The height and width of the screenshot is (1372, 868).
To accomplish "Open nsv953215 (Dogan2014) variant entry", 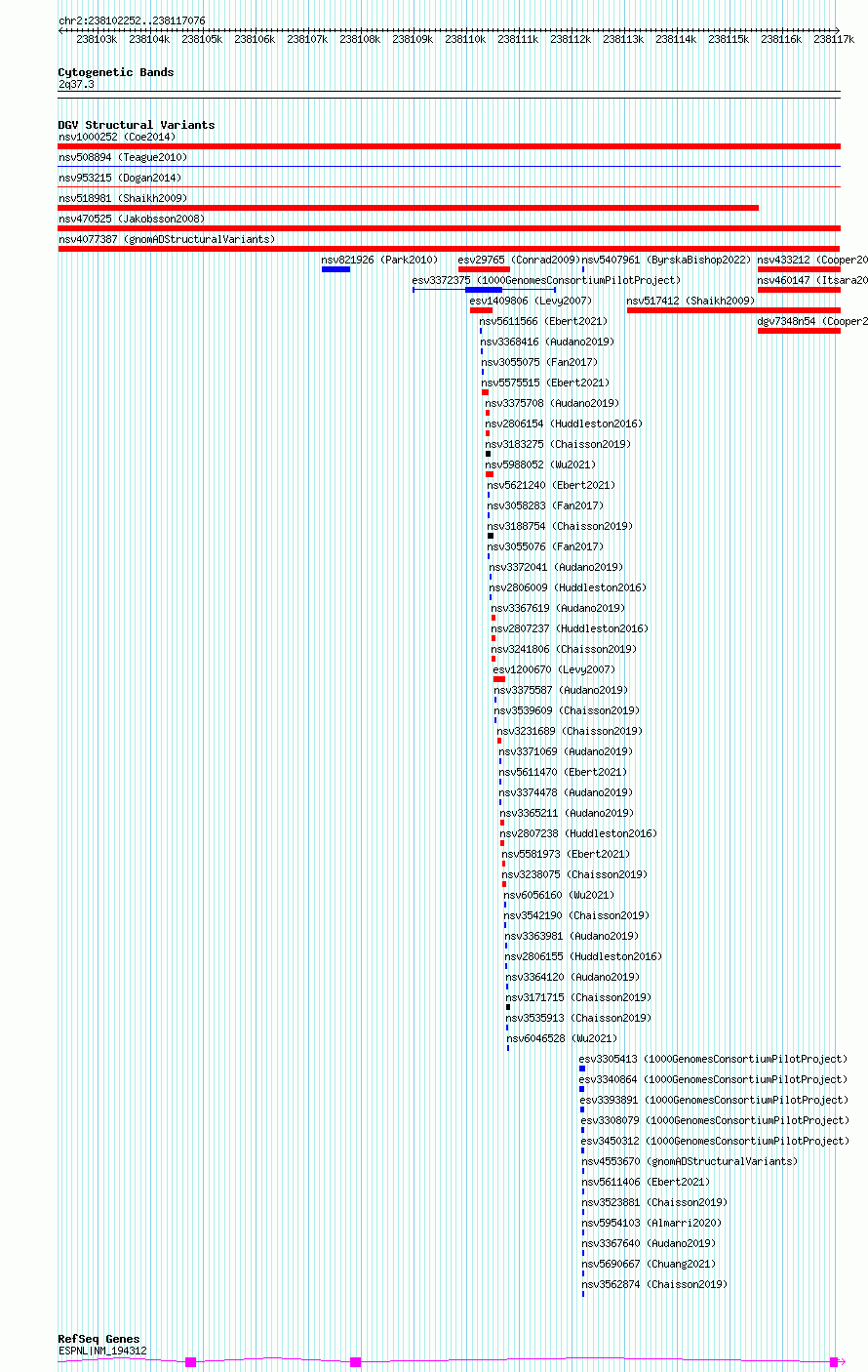I will tap(120, 178).
